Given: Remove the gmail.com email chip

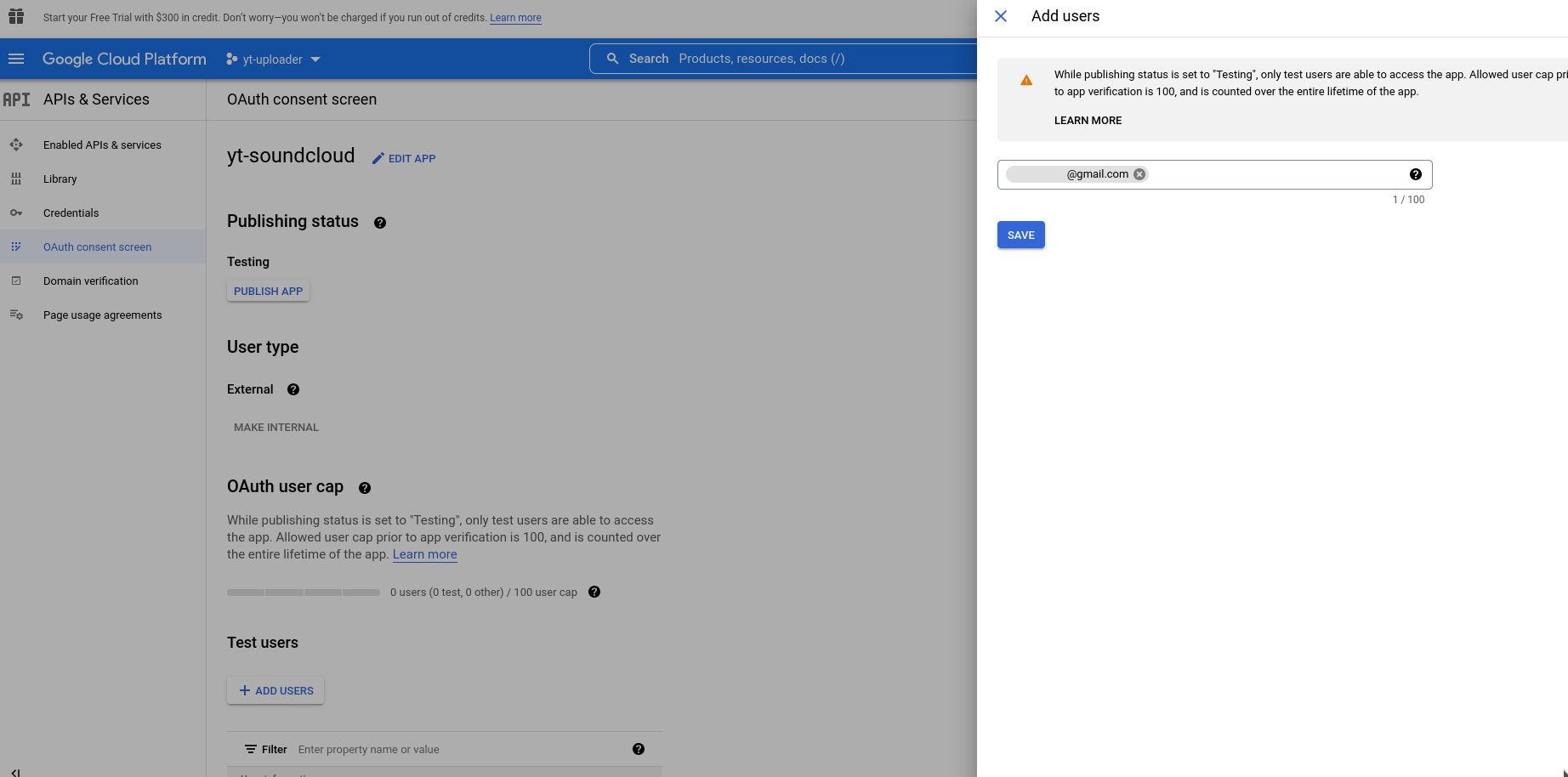Looking at the screenshot, I should tap(1139, 174).
